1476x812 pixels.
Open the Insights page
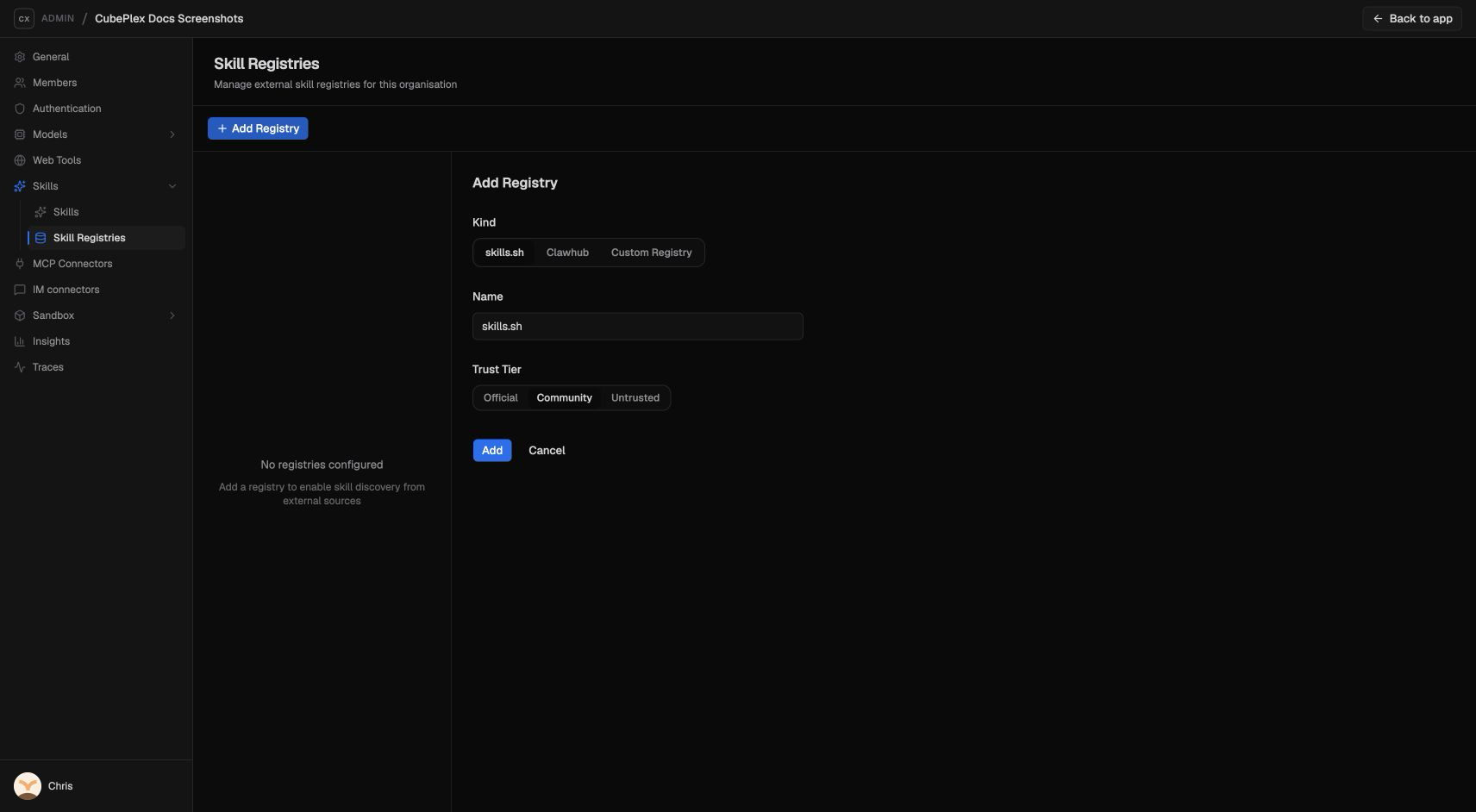pyautogui.click(x=96, y=341)
